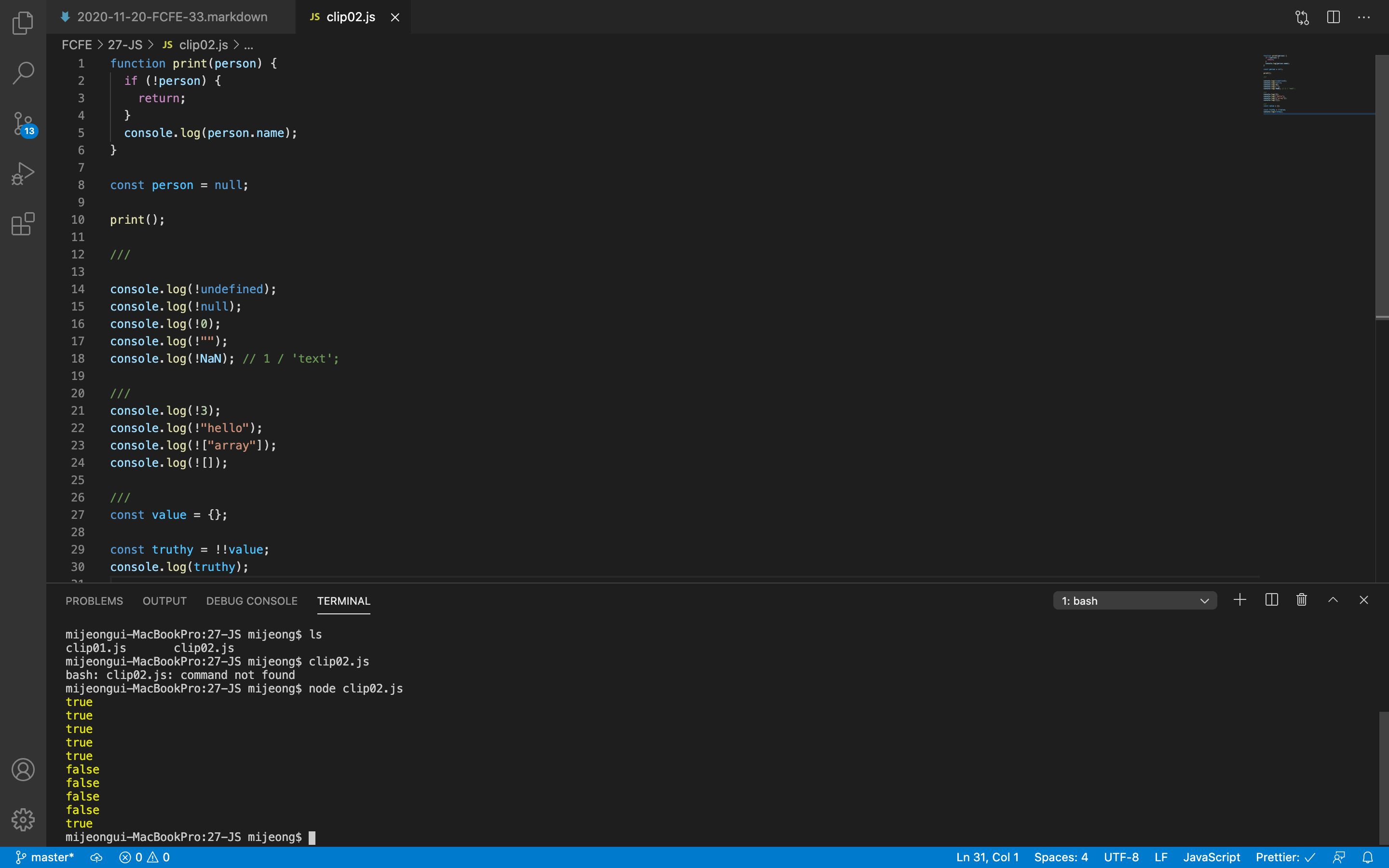1389x868 pixels.
Task: Click "clip01.js" in terminal ls output
Action: 96,648
